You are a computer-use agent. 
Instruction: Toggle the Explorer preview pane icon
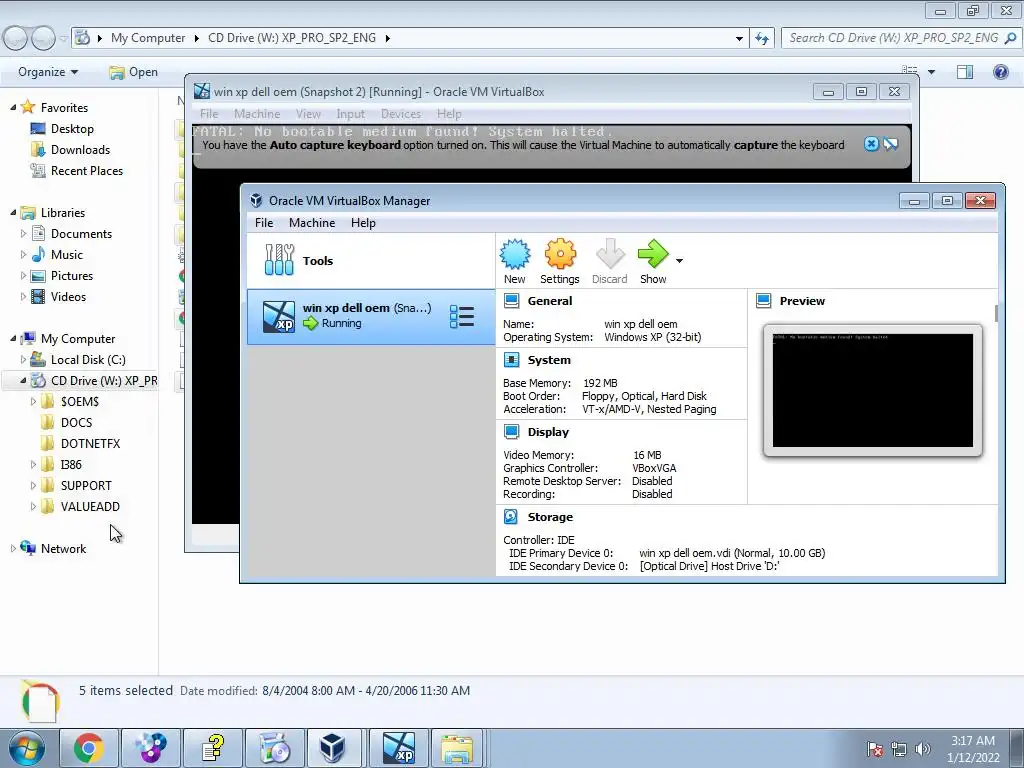[x=965, y=72]
